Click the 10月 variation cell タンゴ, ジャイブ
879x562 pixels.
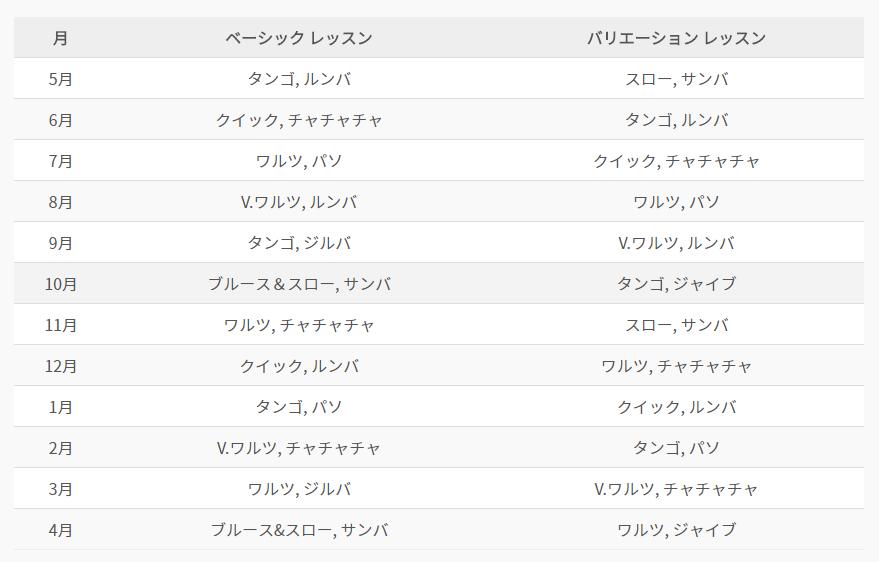pos(676,284)
